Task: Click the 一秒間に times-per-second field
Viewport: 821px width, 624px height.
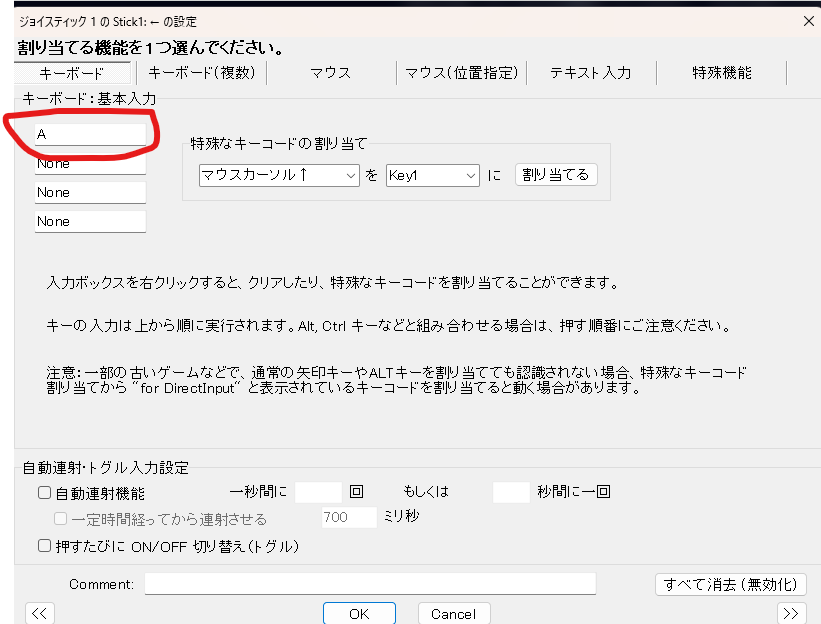Action: coord(318,492)
